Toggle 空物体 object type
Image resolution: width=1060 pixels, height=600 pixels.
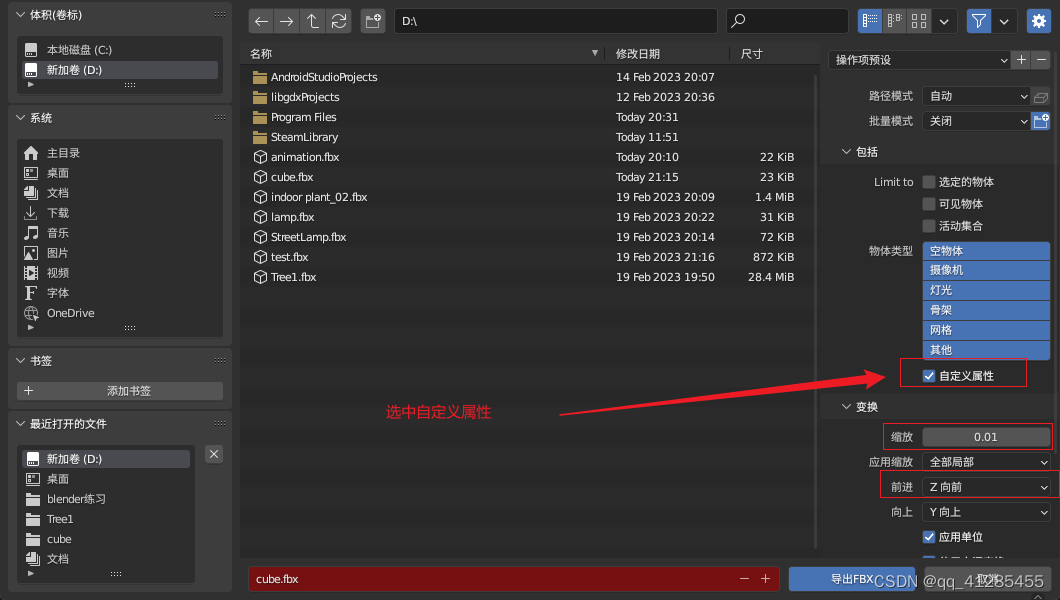tap(986, 251)
